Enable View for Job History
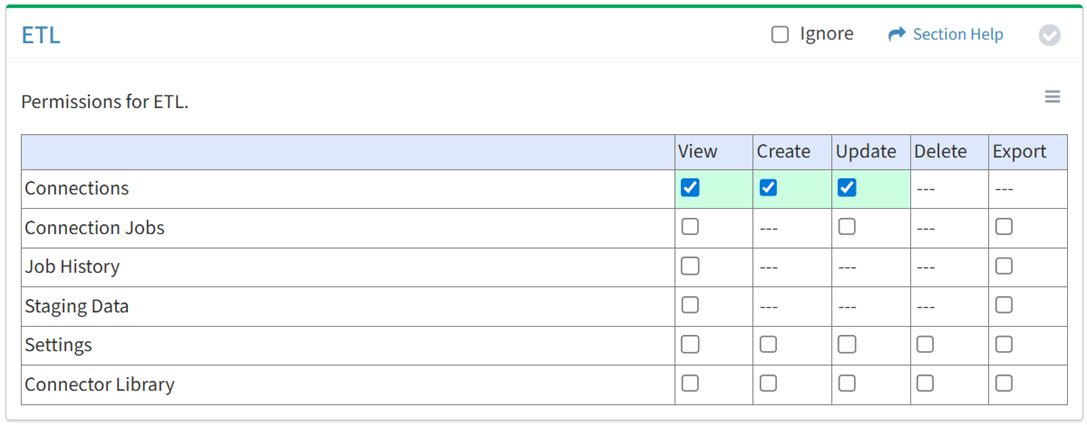The image size is (1087, 425). click(x=690, y=266)
